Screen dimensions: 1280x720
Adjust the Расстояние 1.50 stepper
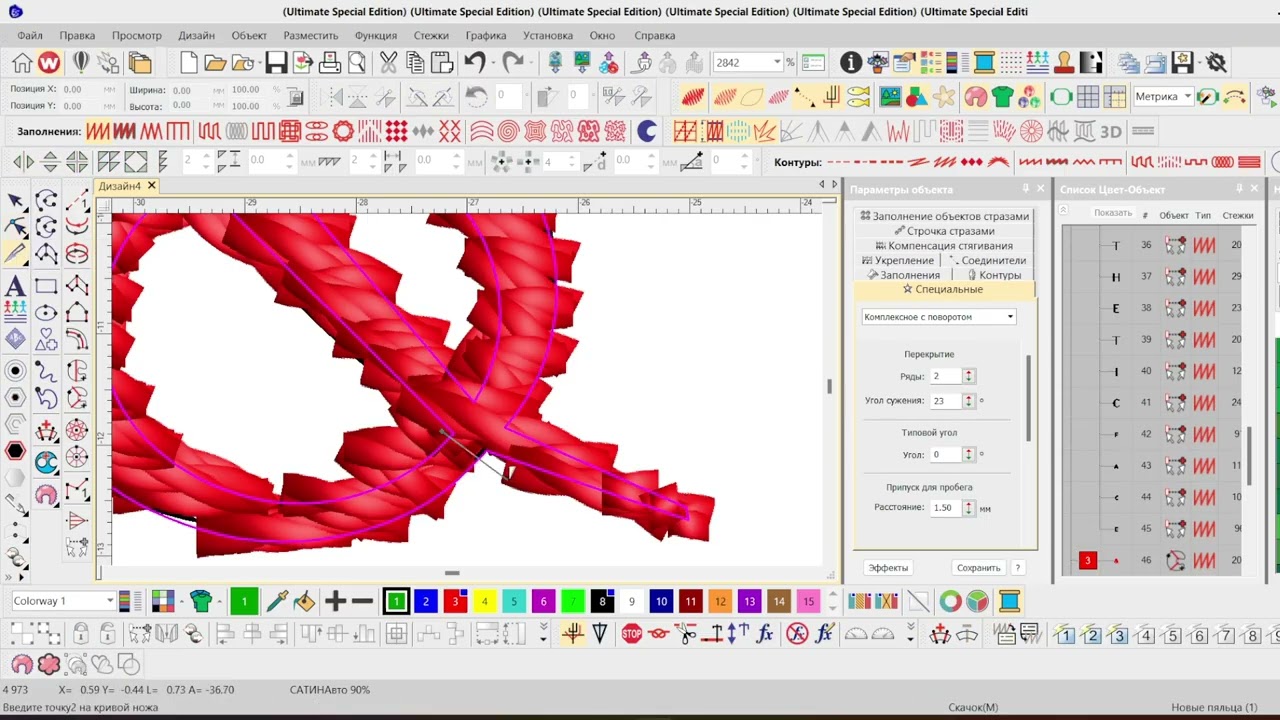(968, 508)
